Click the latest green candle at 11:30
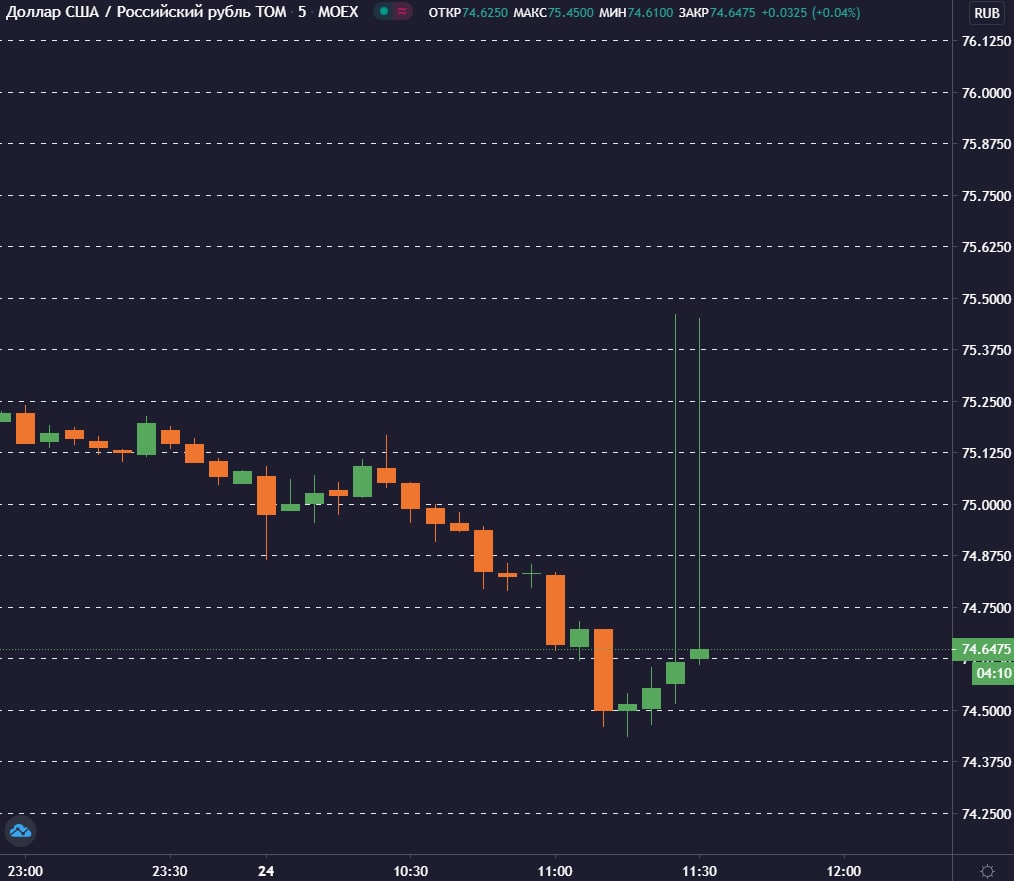 (699, 654)
